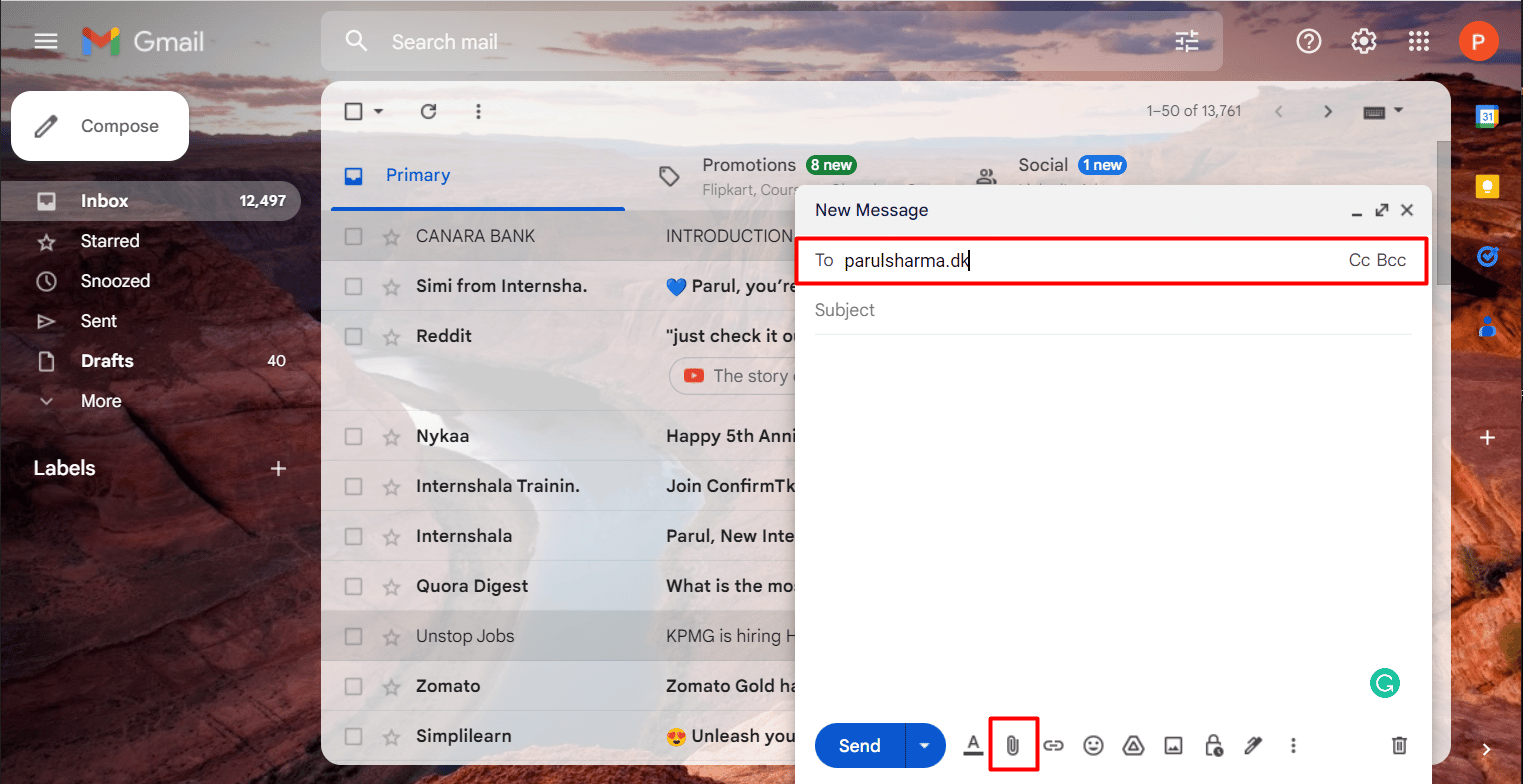Click the Compose button

tap(100, 126)
